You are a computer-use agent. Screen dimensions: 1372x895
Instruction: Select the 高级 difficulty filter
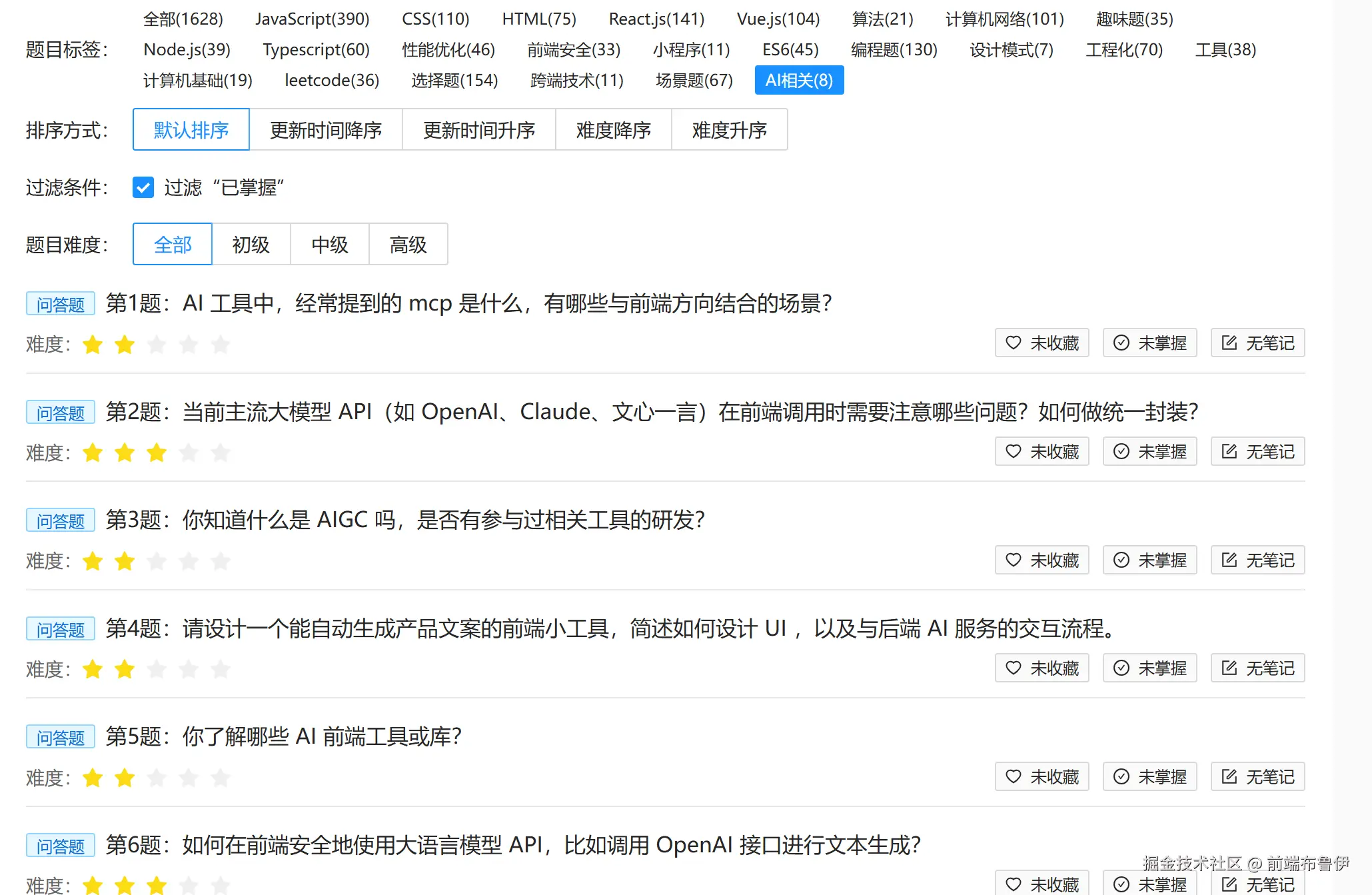[x=408, y=245]
